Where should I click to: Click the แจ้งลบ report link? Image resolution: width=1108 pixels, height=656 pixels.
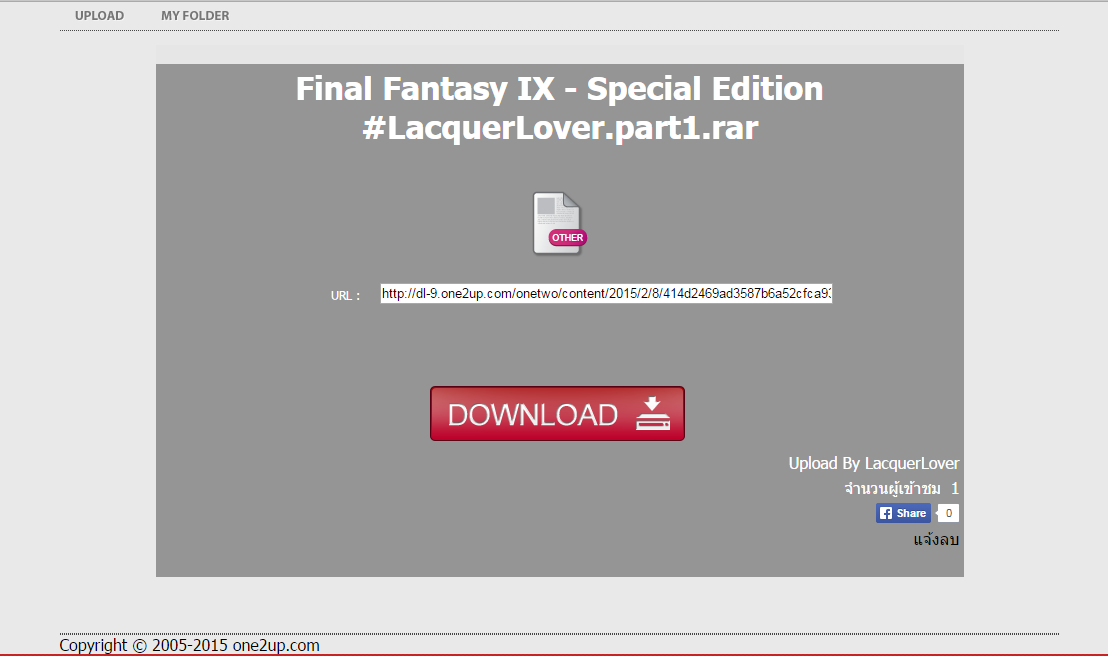(x=936, y=540)
